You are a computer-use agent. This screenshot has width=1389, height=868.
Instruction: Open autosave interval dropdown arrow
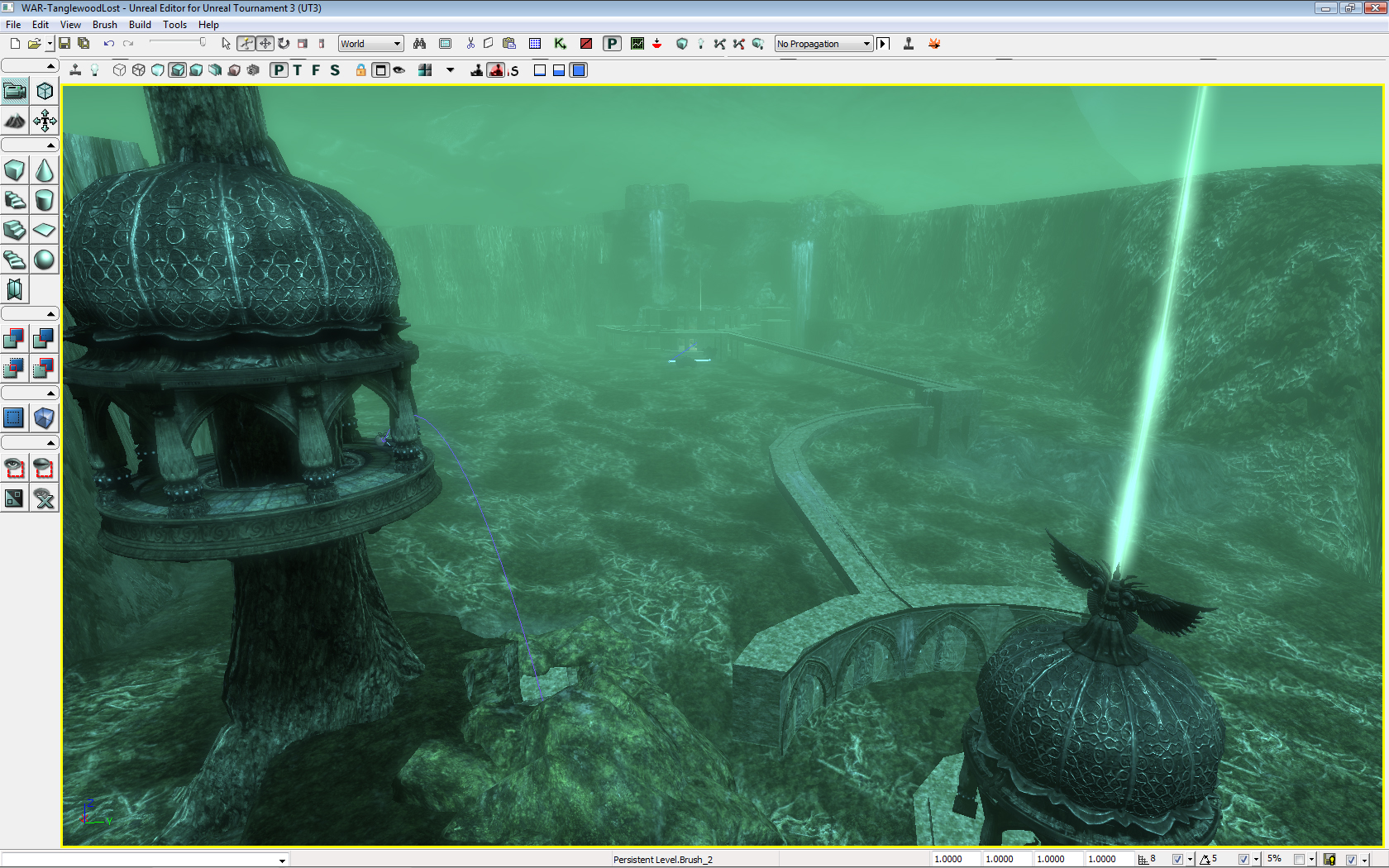coord(1364,860)
